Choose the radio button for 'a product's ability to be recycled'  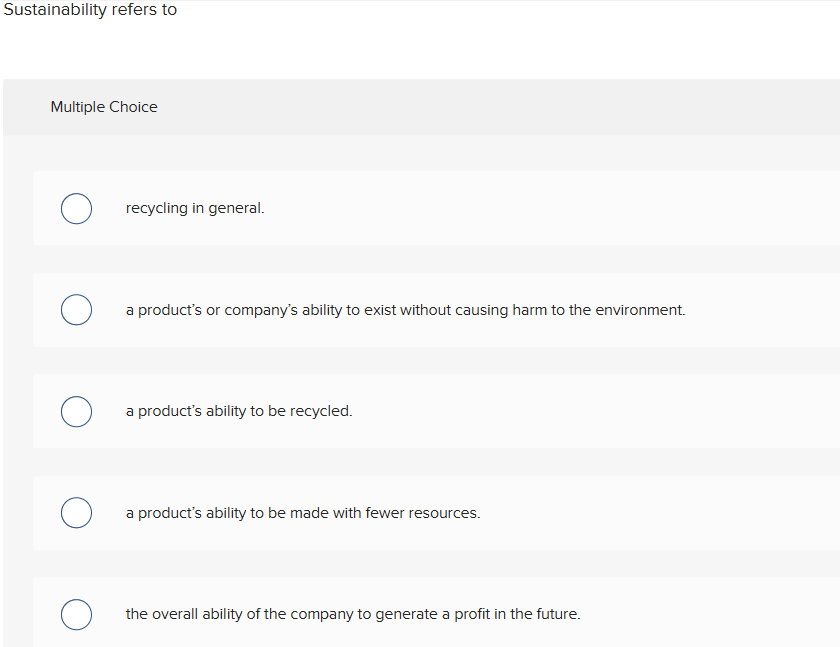[76, 411]
